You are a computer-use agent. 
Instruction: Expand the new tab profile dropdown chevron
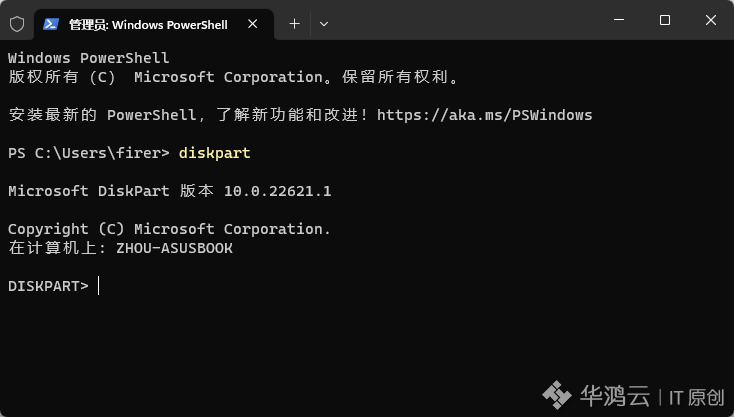[x=323, y=24]
